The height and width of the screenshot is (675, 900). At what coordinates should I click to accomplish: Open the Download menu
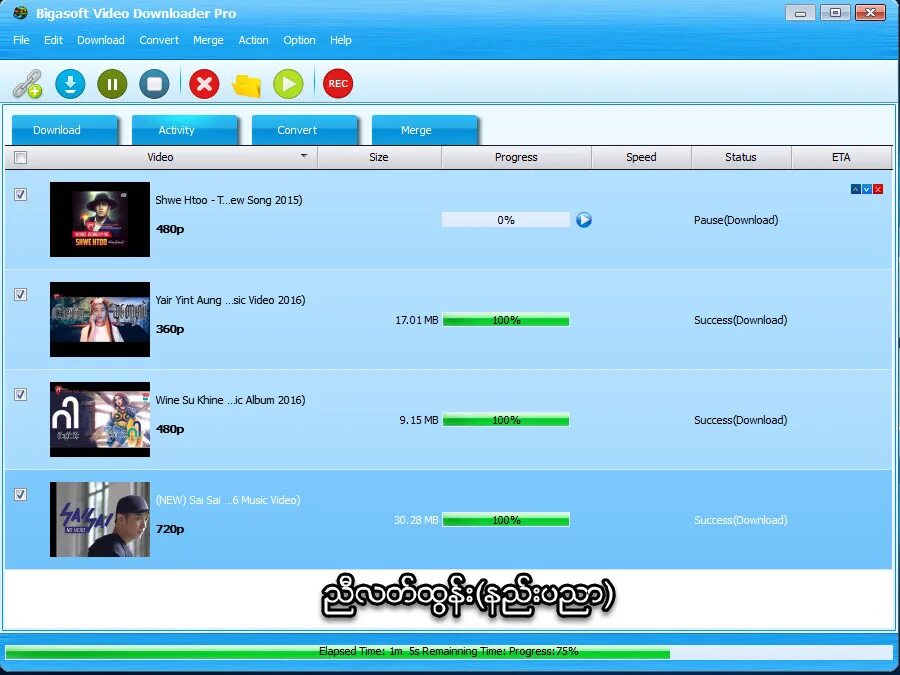tap(101, 40)
